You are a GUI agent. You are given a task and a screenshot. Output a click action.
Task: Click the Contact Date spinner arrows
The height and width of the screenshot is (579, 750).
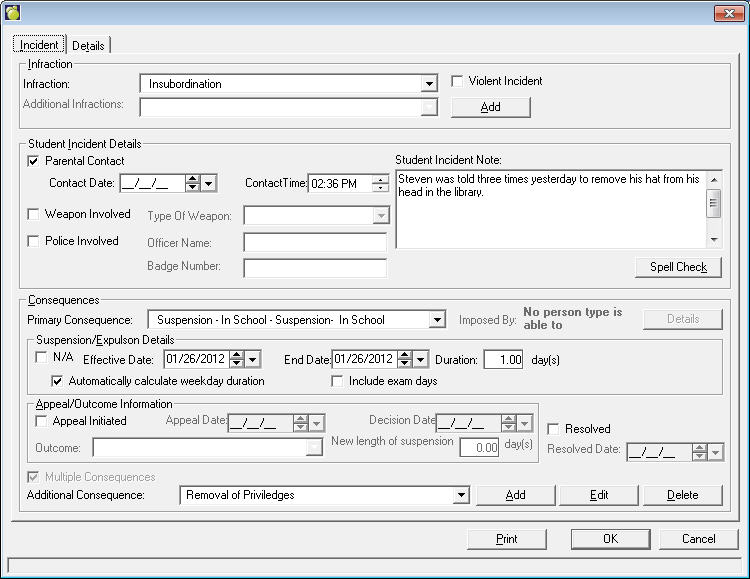pyautogui.click(x=192, y=183)
